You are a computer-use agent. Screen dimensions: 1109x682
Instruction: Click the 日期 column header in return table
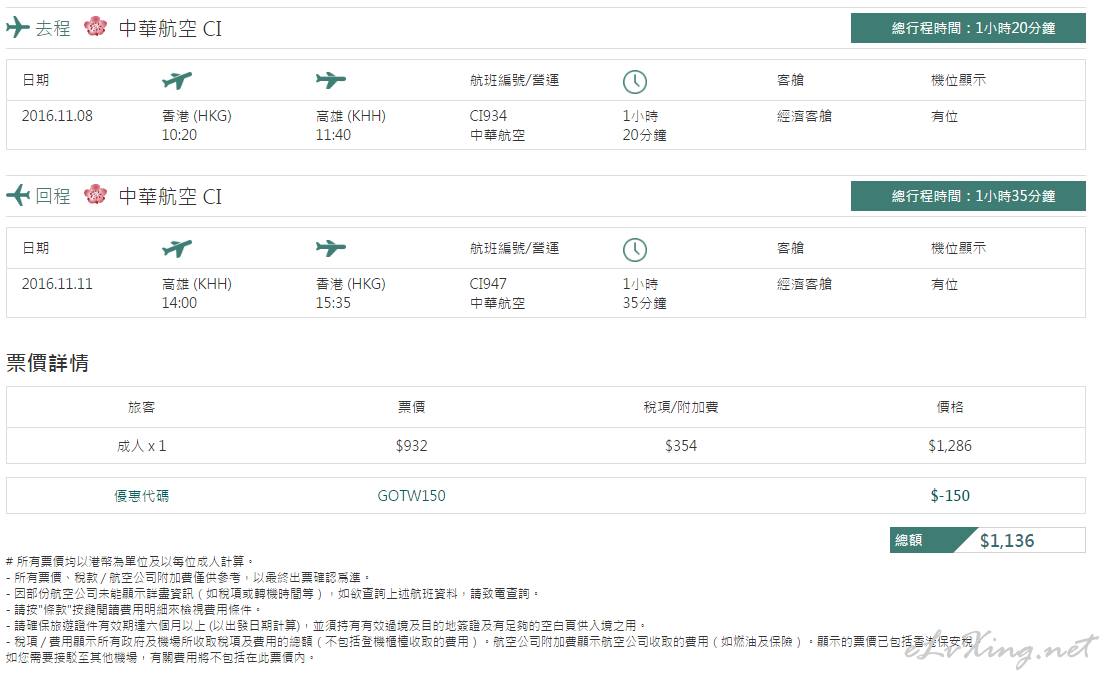[x=35, y=248]
